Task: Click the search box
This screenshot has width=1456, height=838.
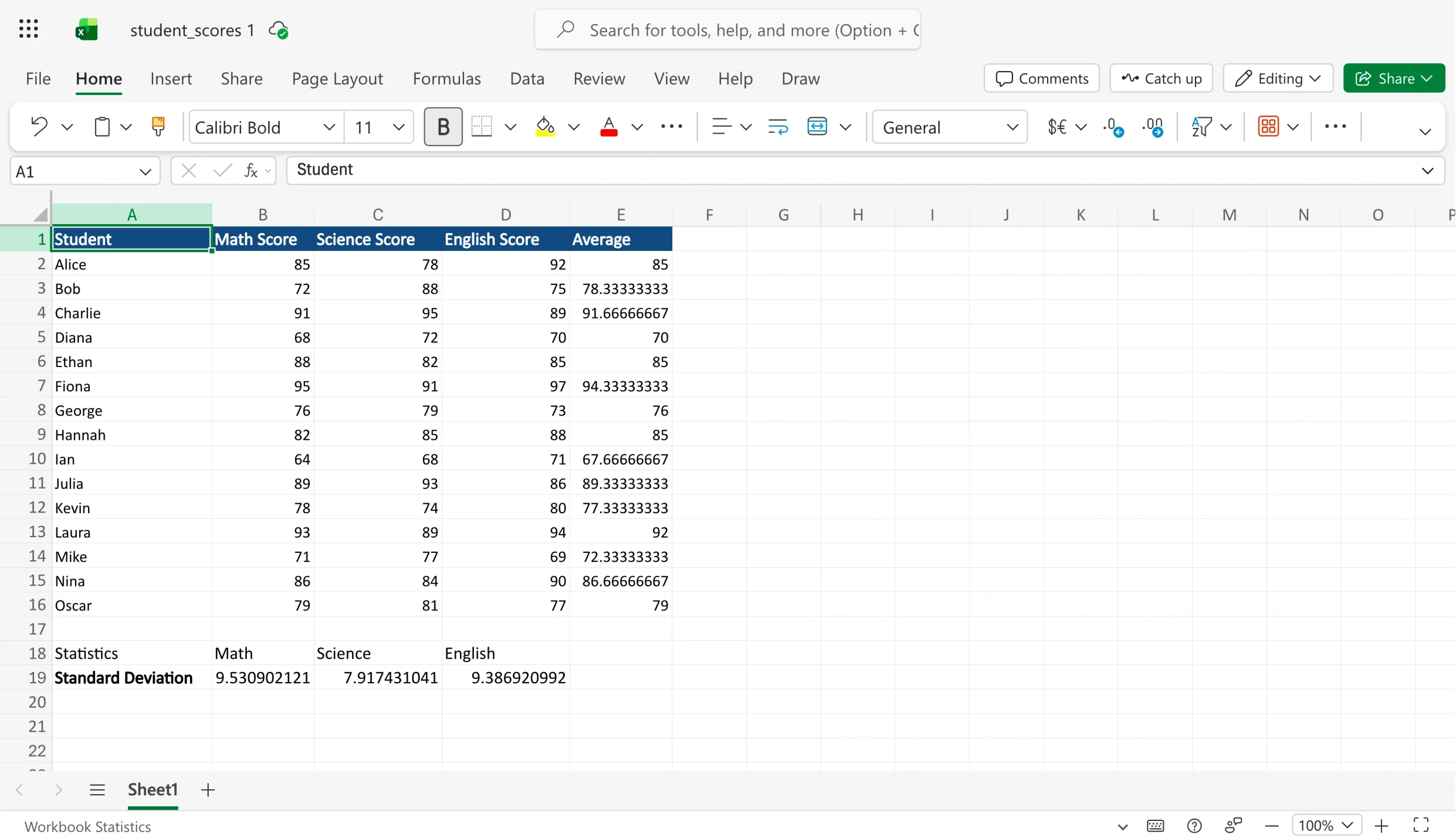Action: pos(727,30)
